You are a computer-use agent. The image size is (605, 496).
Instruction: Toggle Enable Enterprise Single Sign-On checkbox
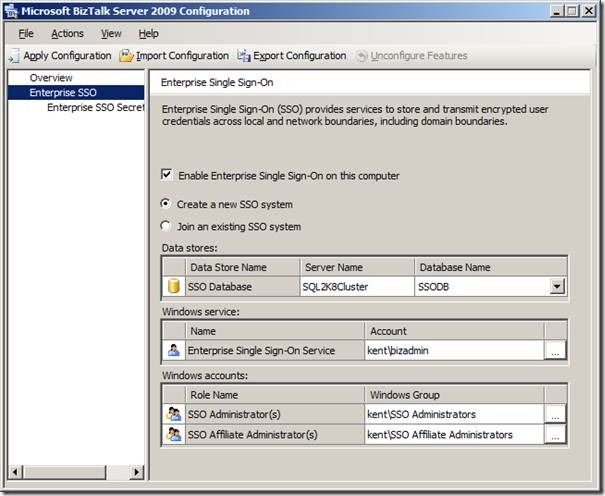pos(167,175)
